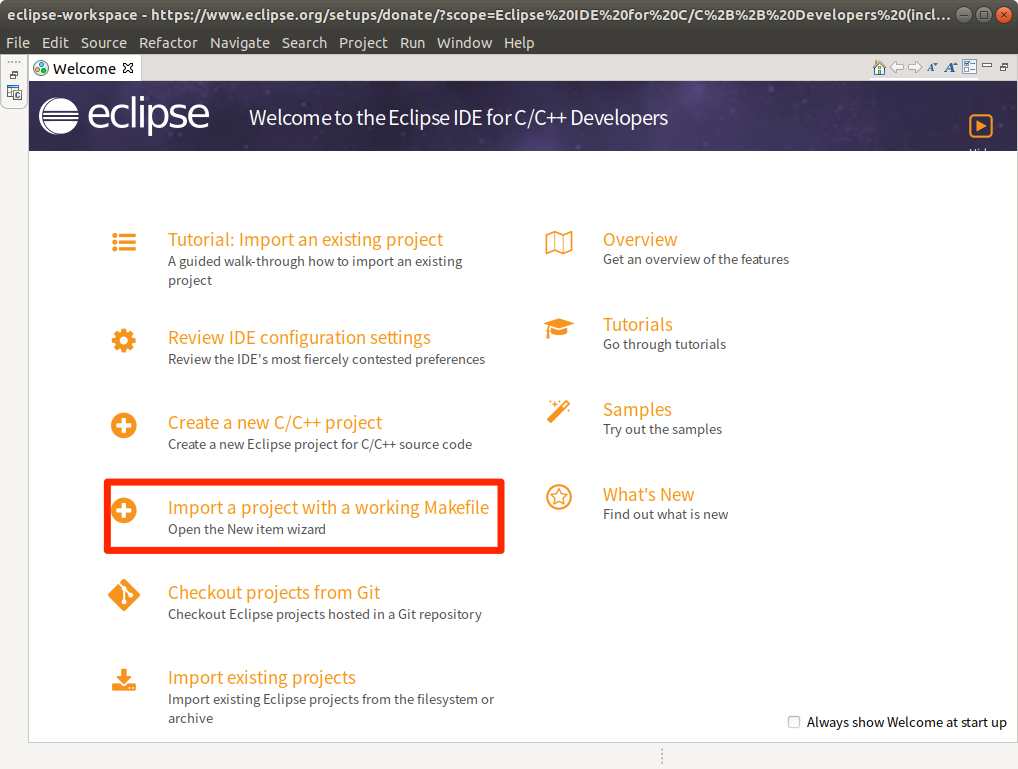Click the map icon beside Overview
The height and width of the screenshot is (769, 1018).
558,243
